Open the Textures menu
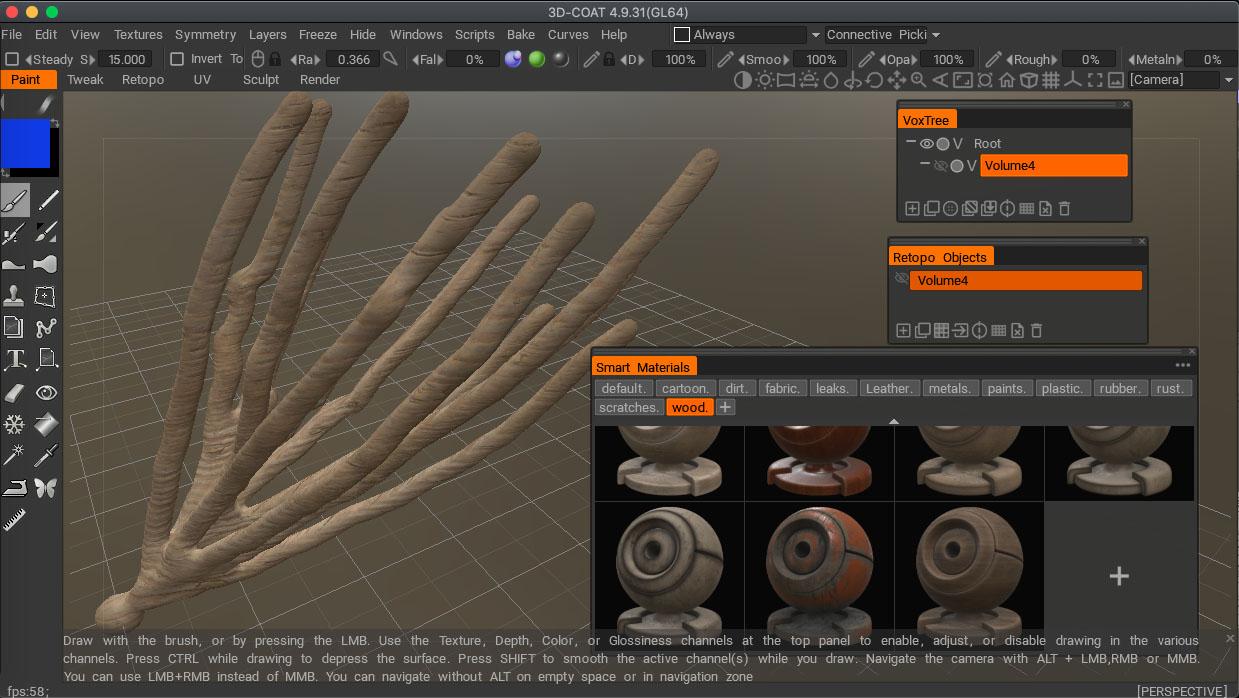This screenshot has height=698, width=1239. click(137, 33)
